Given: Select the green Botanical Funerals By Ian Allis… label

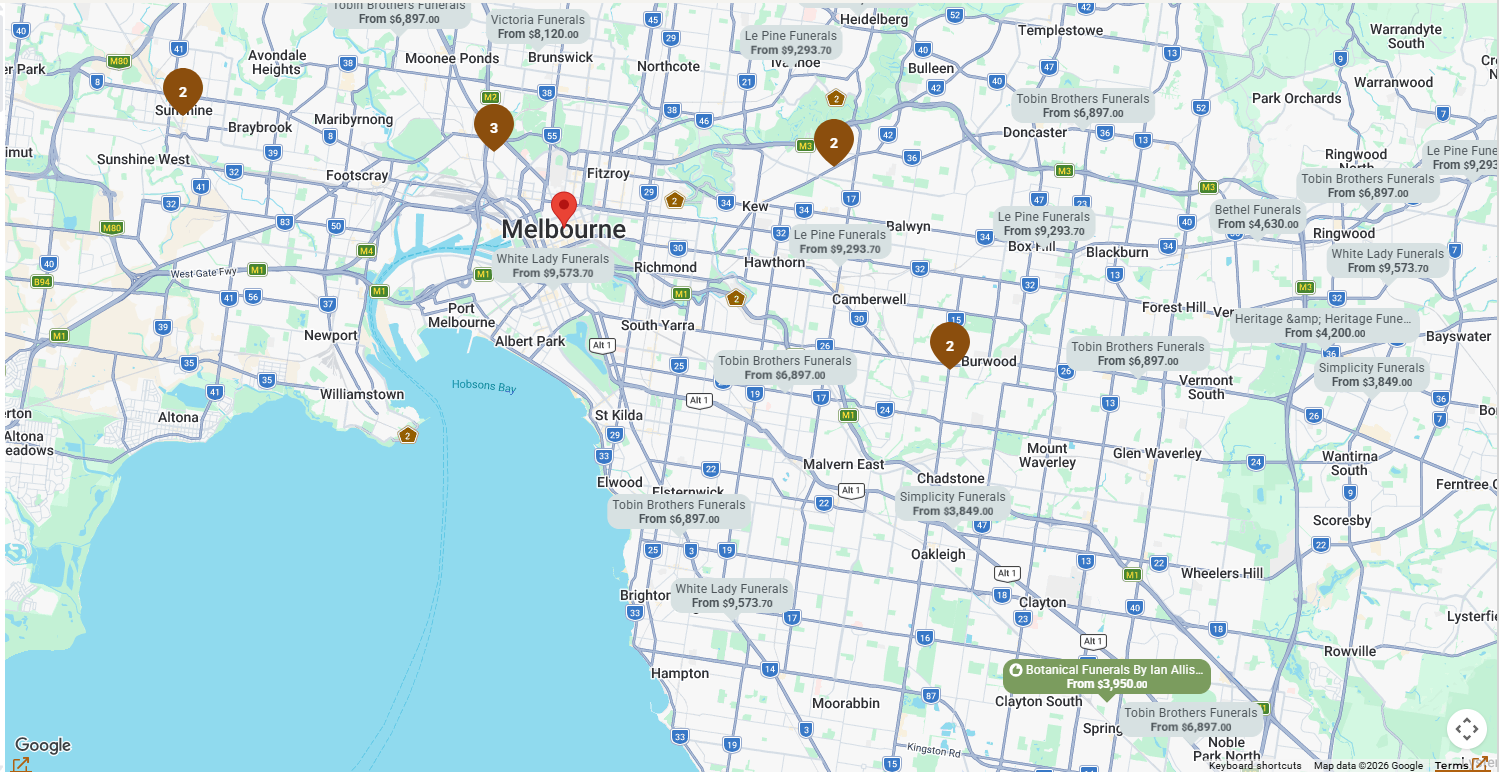Looking at the screenshot, I should pyautogui.click(x=1107, y=677).
